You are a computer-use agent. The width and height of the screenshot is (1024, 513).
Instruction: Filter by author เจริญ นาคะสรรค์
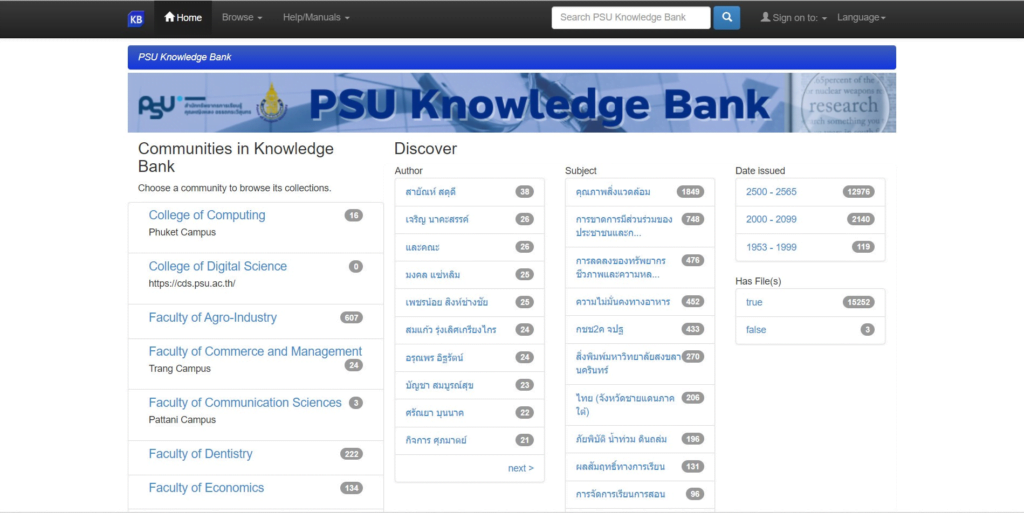tap(437, 219)
